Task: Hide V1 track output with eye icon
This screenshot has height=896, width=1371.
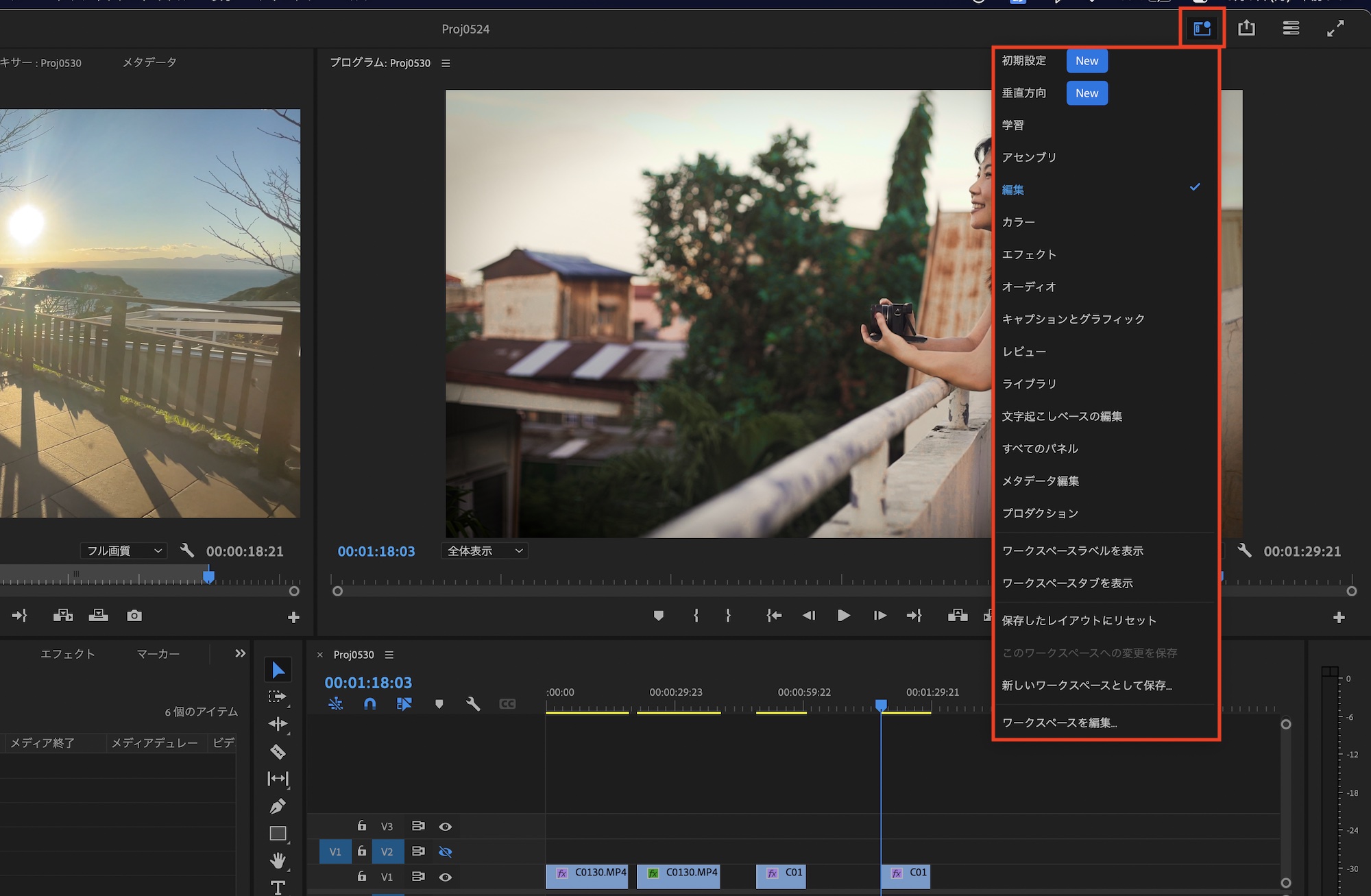Action: pos(445,877)
